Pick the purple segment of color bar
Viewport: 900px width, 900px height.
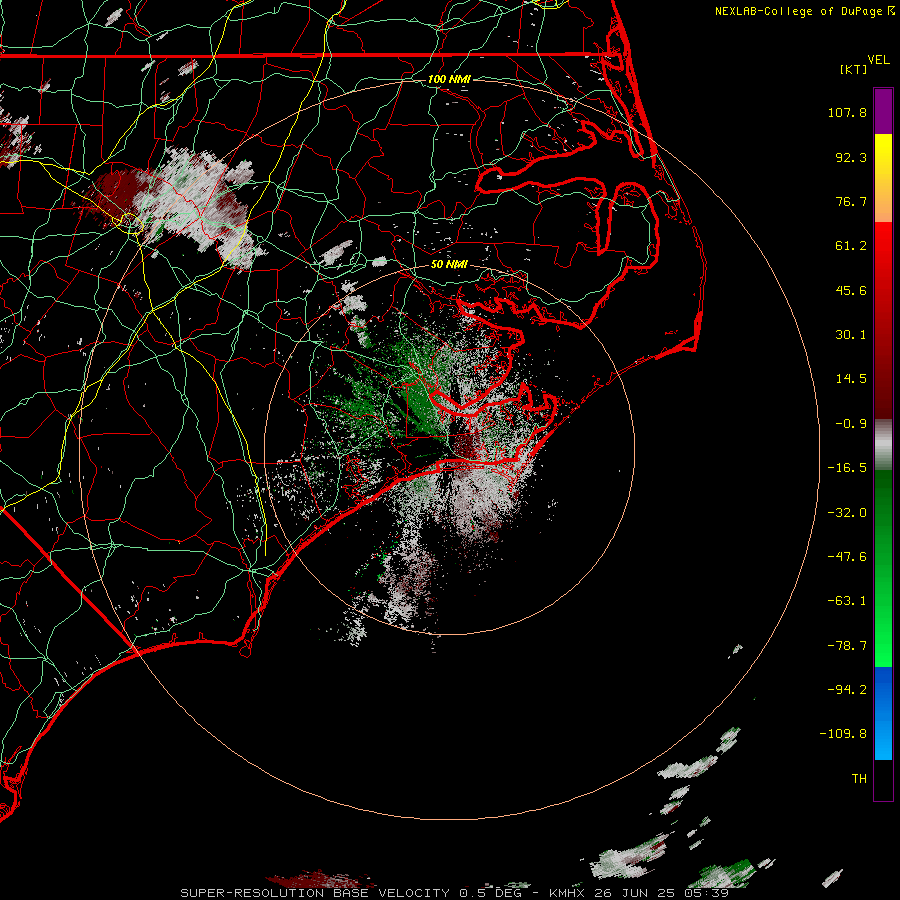(883, 111)
